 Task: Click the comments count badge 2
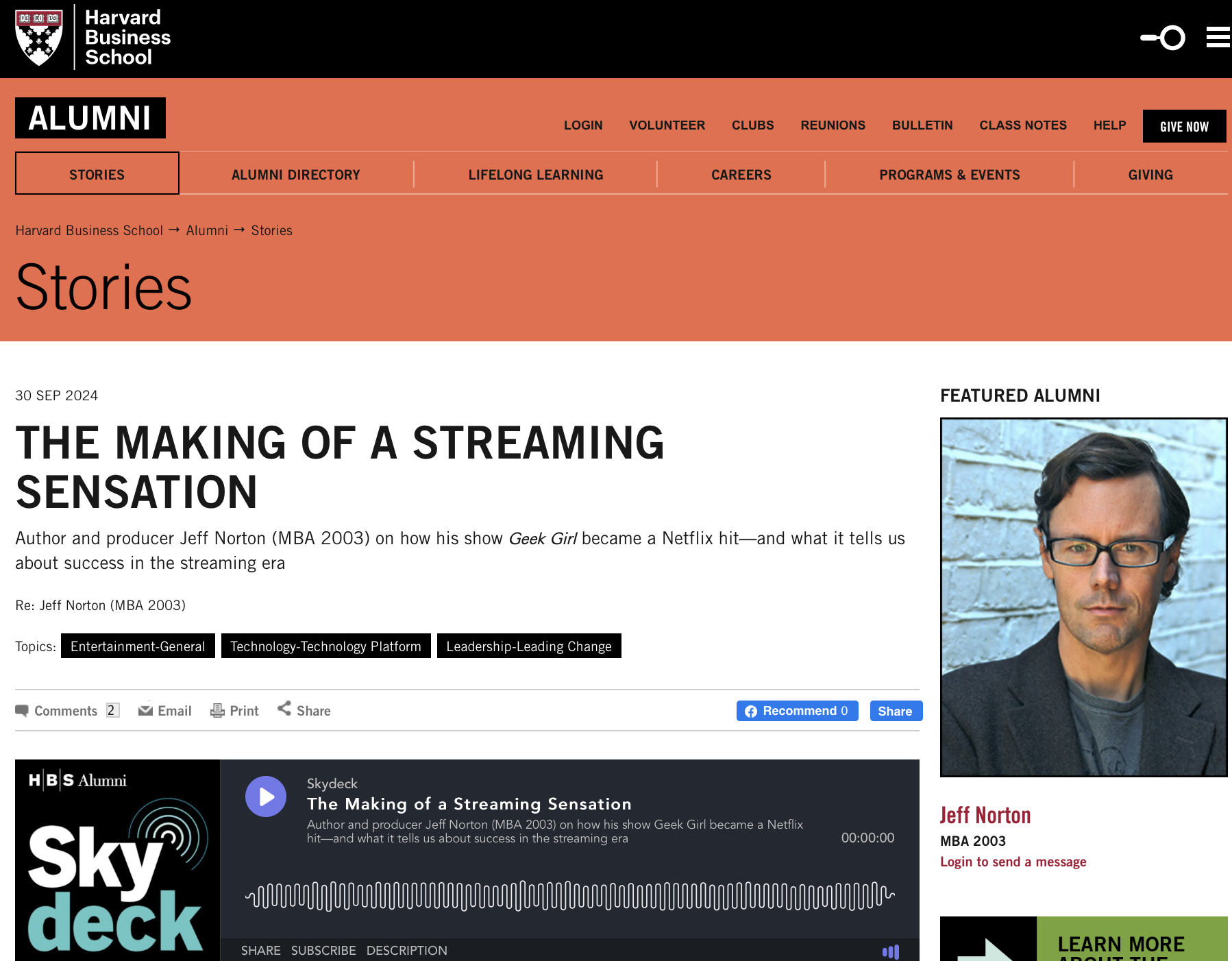(112, 710)
